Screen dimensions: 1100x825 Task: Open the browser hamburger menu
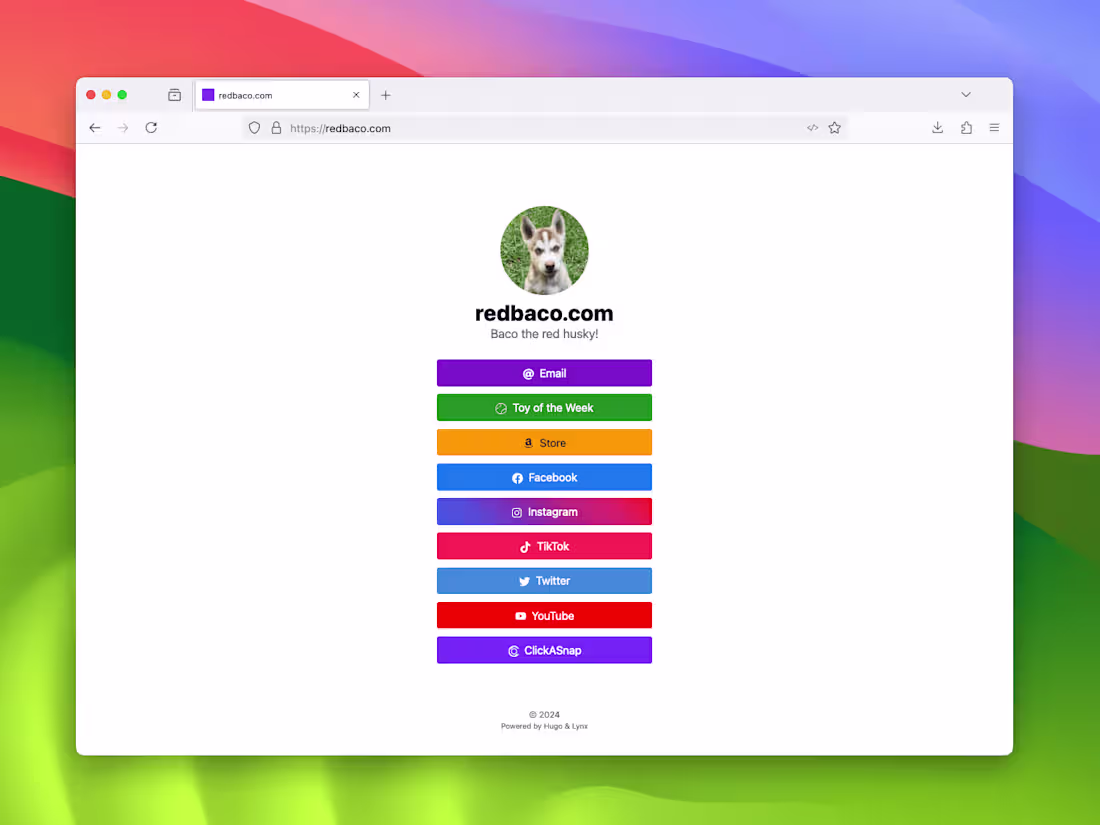coord(994,128)
